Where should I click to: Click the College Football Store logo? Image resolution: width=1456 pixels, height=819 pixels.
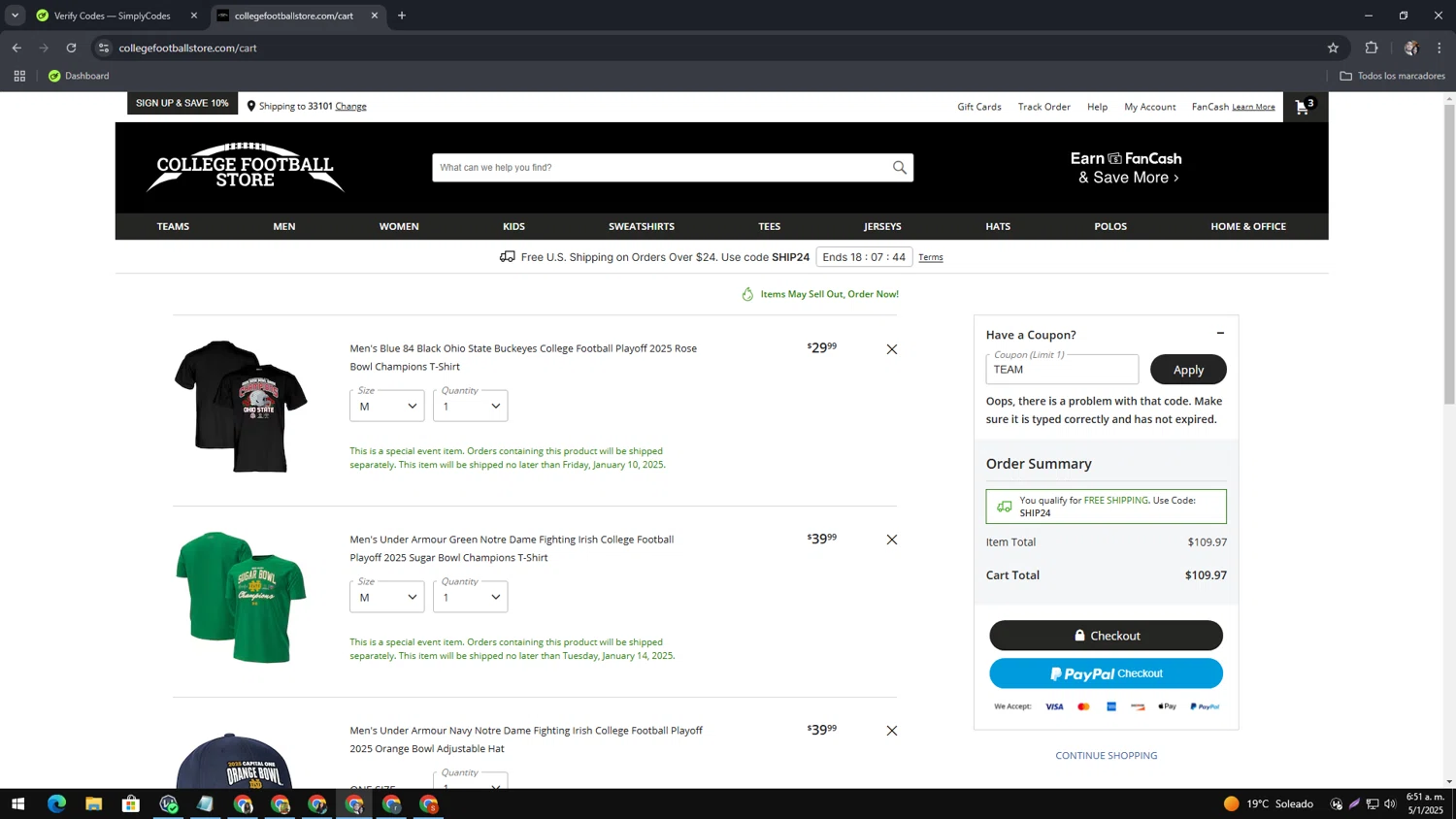tap(246, 168)
